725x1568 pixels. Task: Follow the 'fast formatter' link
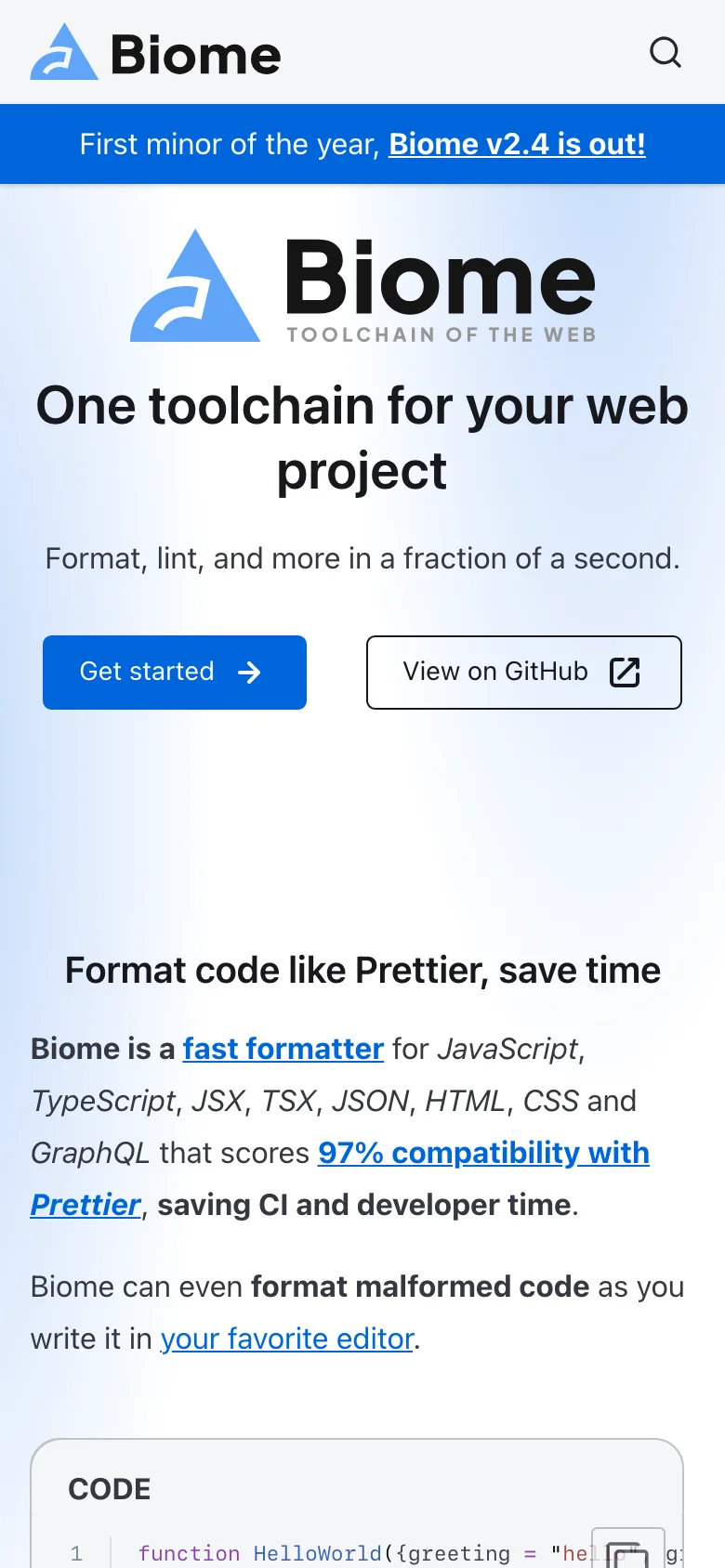(x=283, y=1049)
